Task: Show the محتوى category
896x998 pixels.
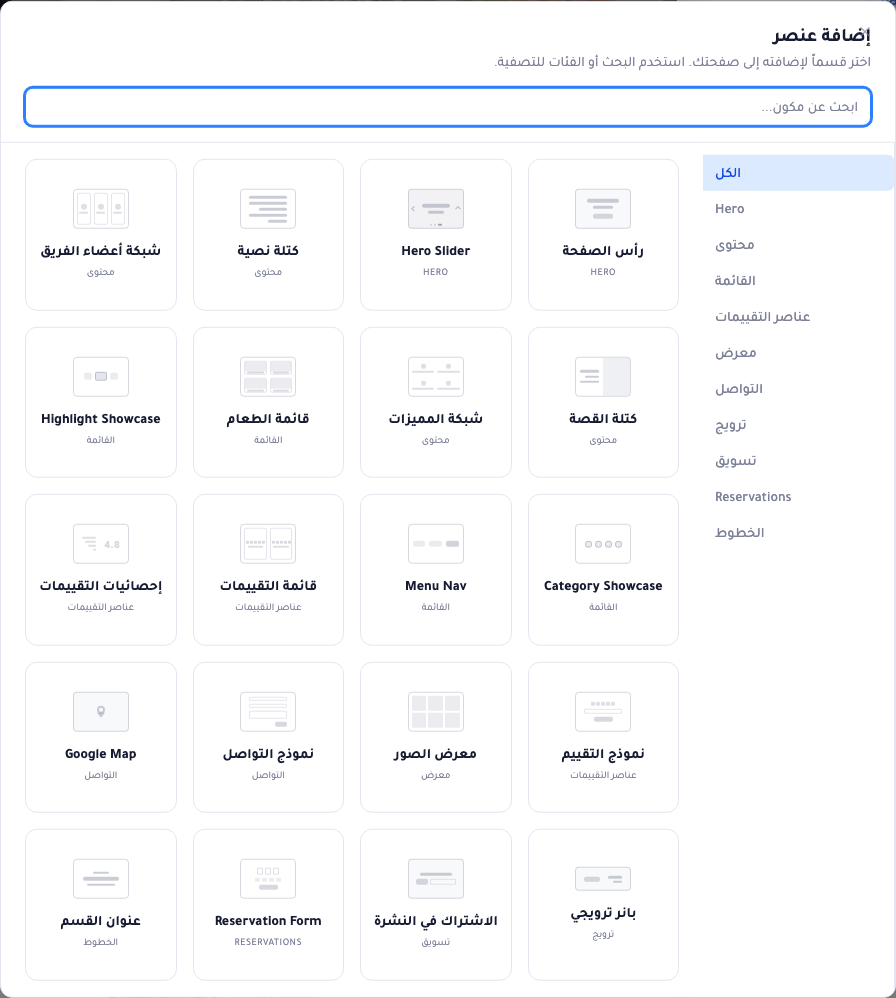Action: pyautogui.click(x=798, y=245)
